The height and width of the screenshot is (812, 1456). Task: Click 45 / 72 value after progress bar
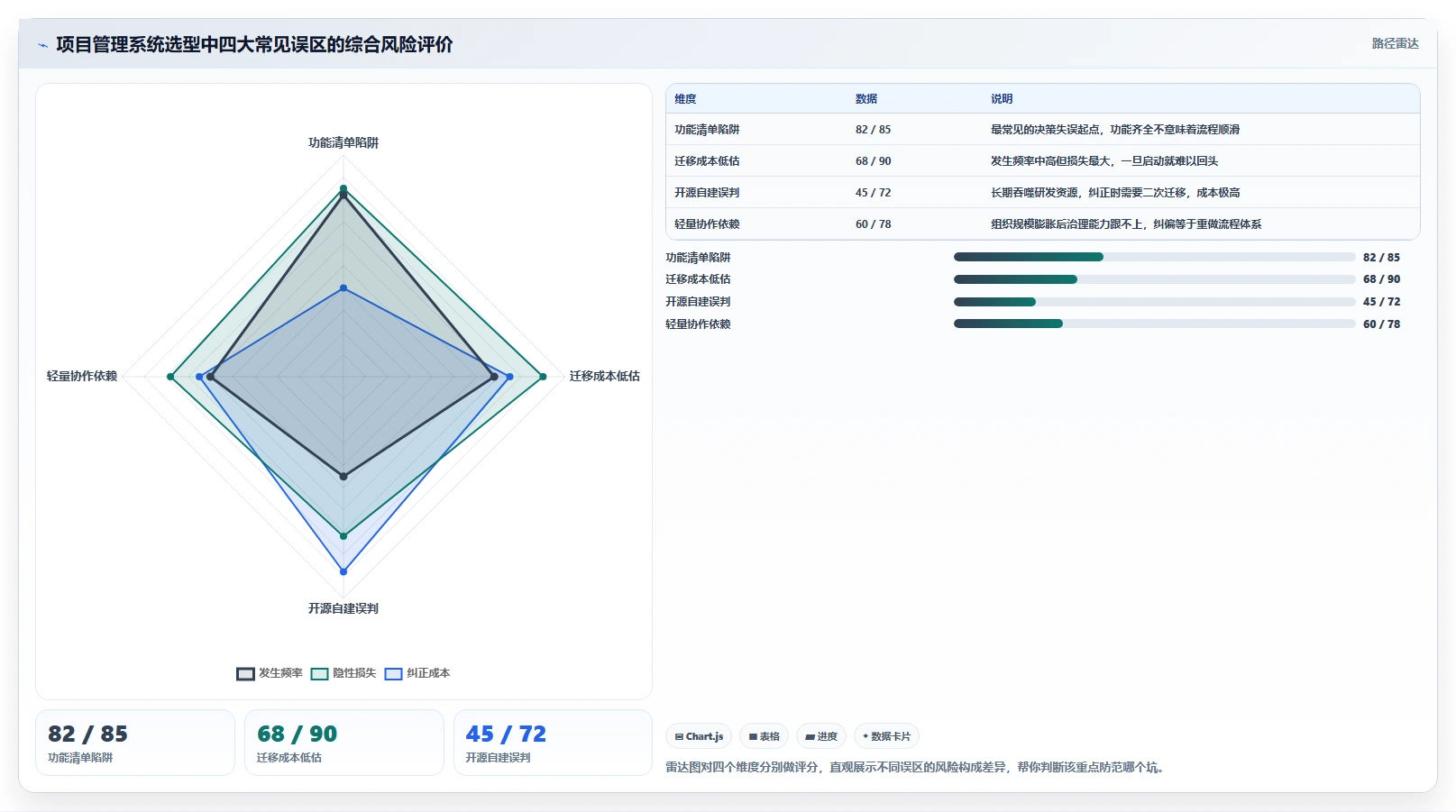click(x=1381, y=302)
